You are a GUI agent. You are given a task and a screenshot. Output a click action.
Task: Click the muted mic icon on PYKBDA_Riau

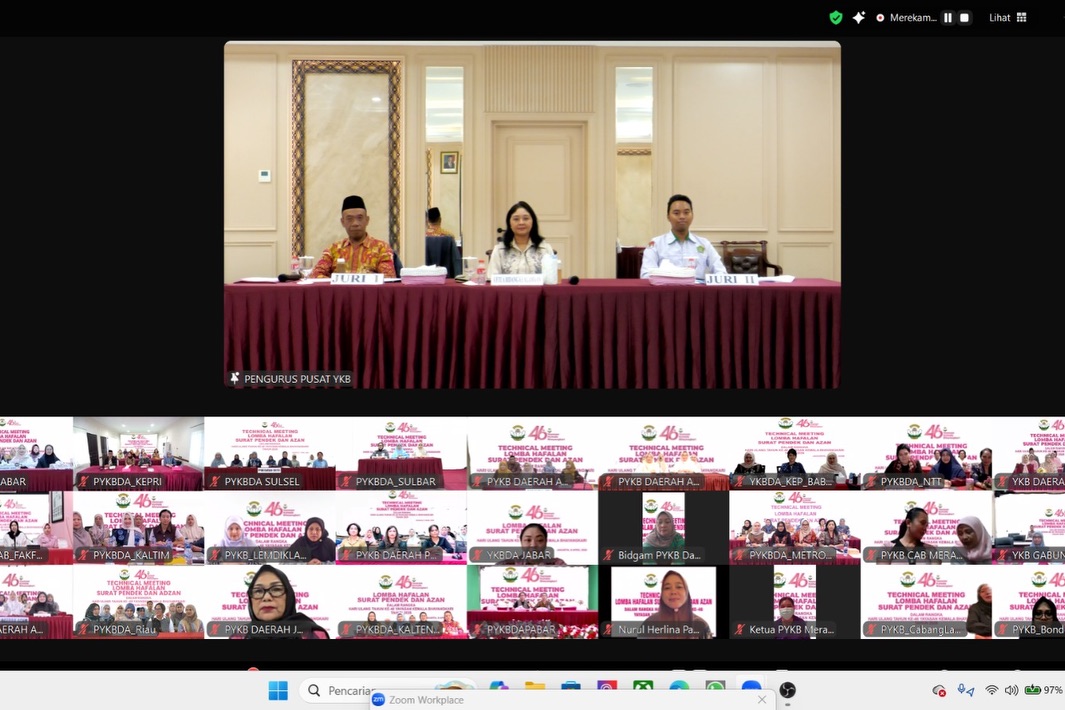point(83,630)
